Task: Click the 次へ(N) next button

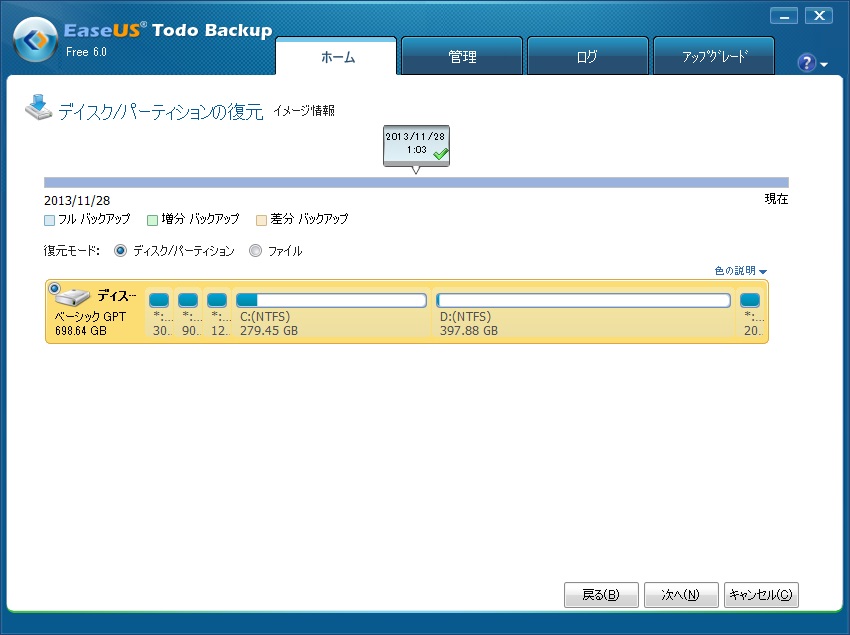Action: point(681,595)
